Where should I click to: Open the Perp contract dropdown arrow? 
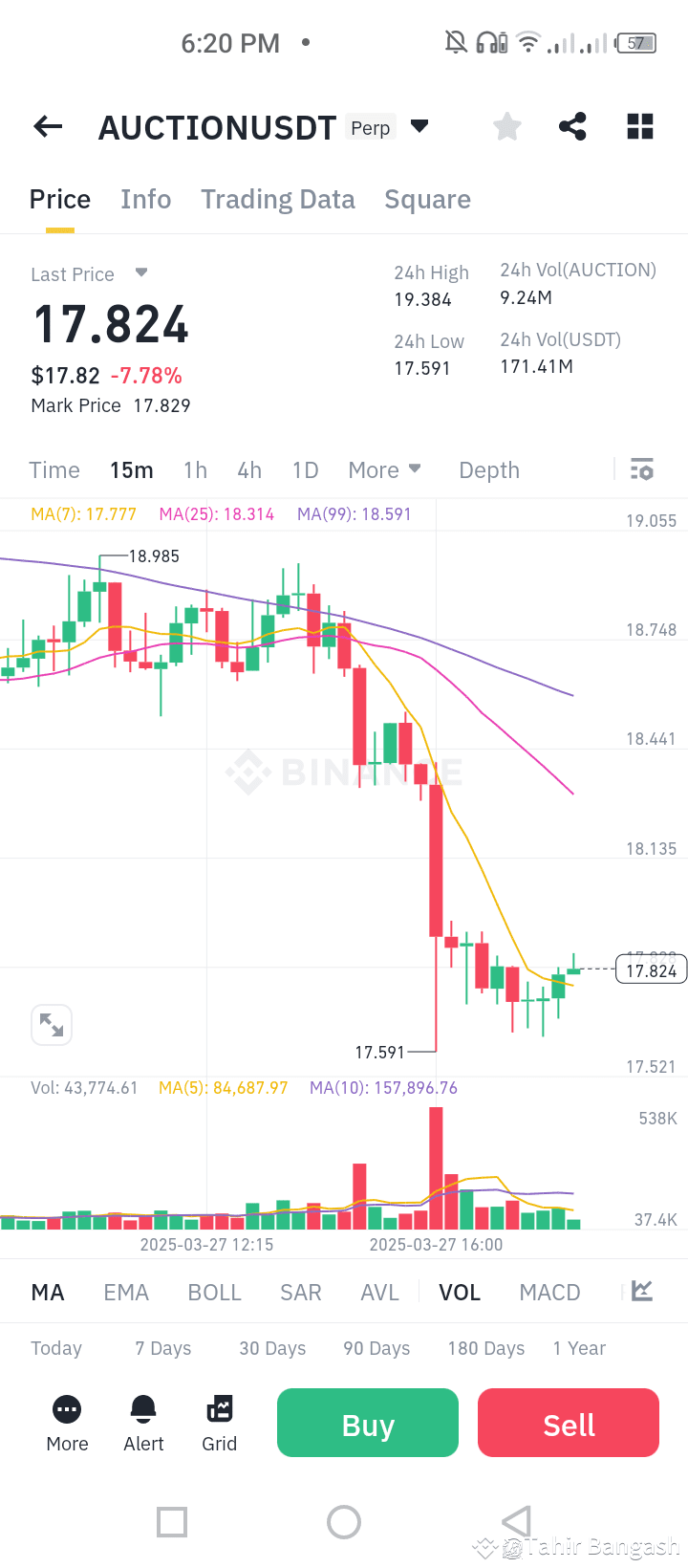click(x=420, y=125)
